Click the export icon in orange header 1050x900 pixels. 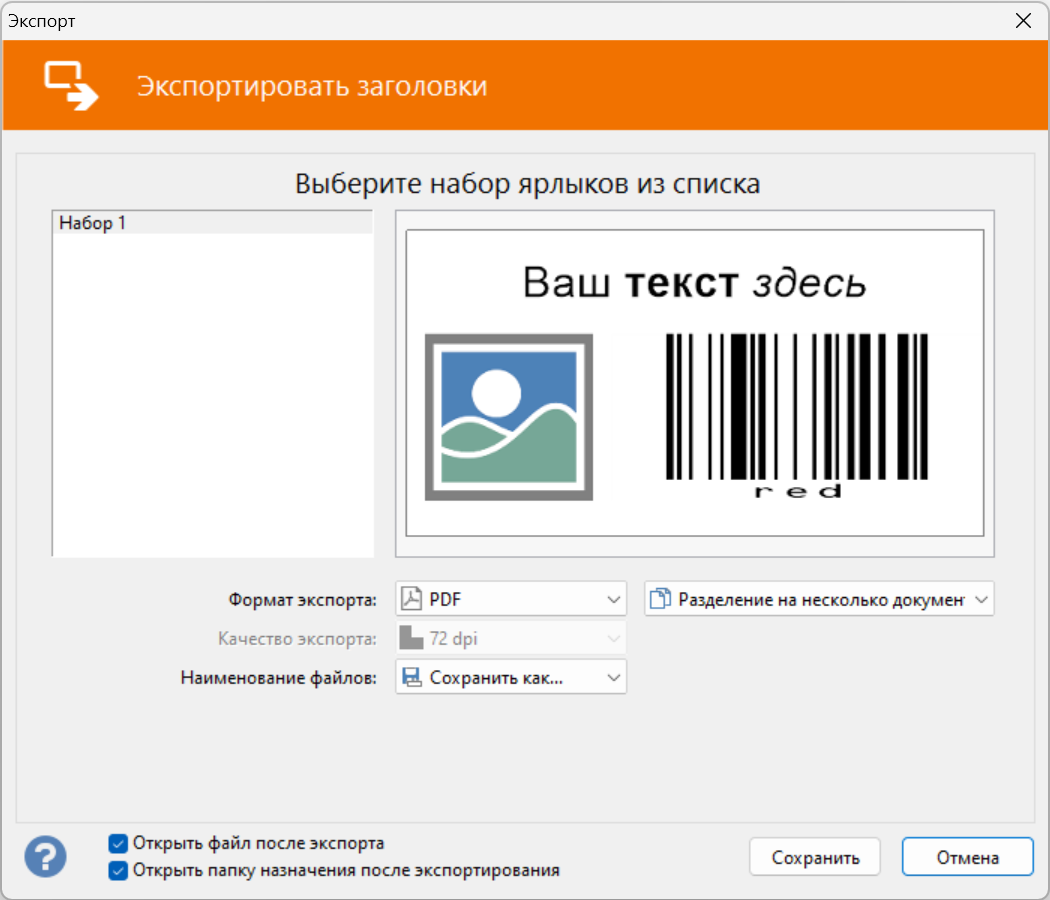[x=71, y=86]
